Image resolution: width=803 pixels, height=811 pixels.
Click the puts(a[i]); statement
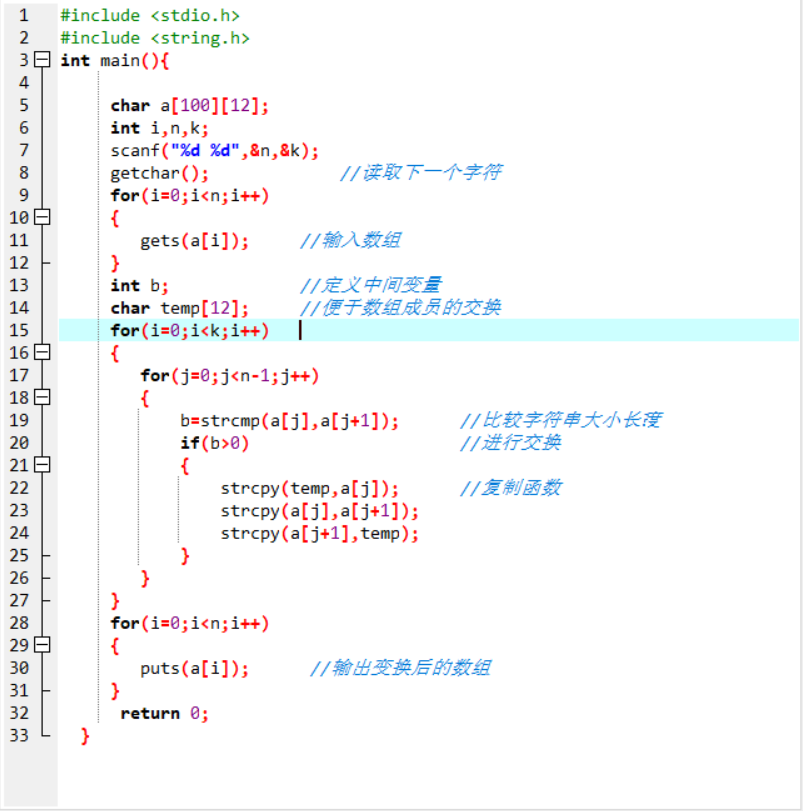tap(194, 669)
